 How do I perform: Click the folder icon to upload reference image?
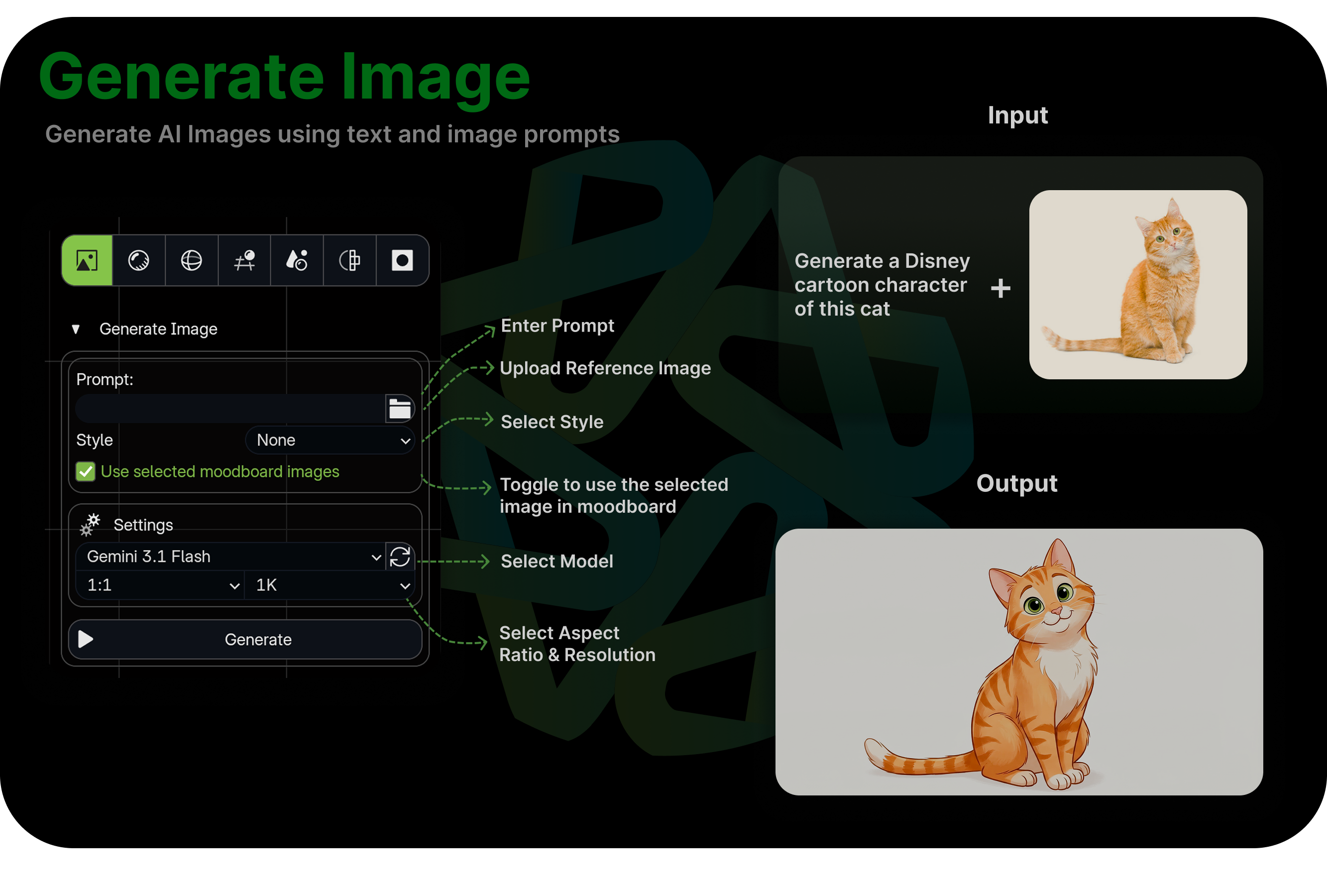(400, 409)
